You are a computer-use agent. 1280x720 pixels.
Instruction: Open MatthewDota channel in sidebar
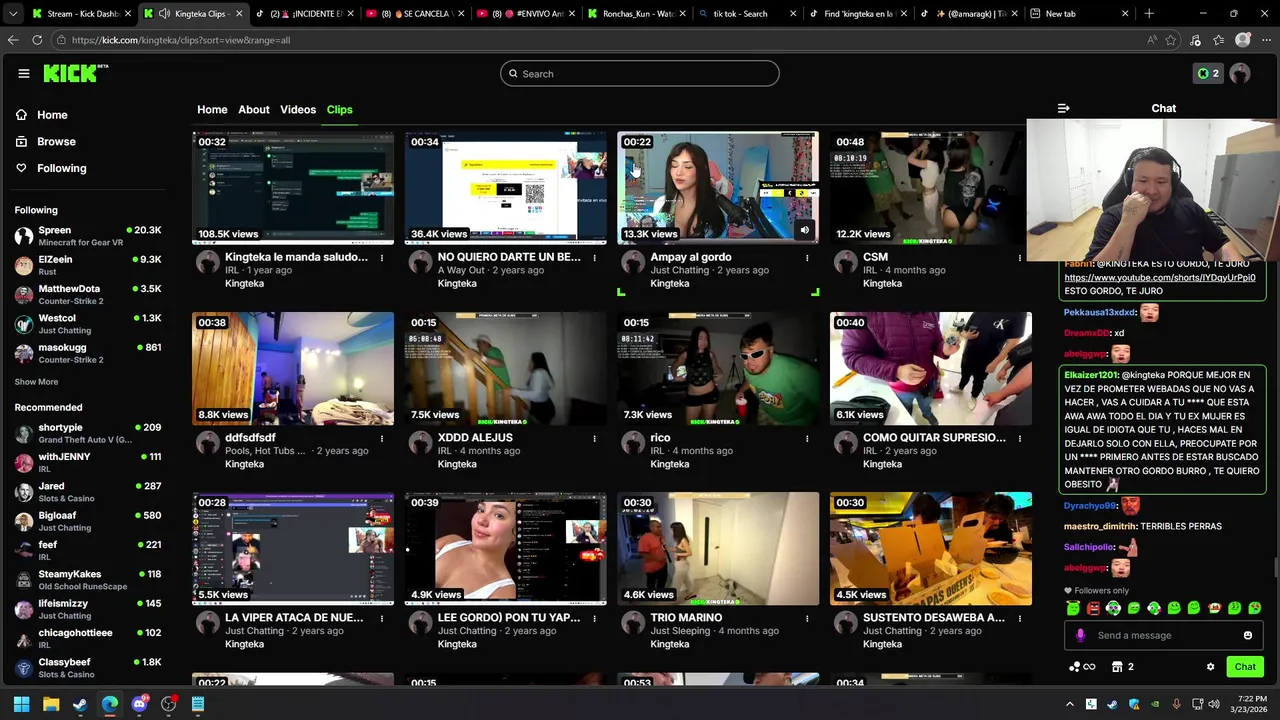point(88,295)
